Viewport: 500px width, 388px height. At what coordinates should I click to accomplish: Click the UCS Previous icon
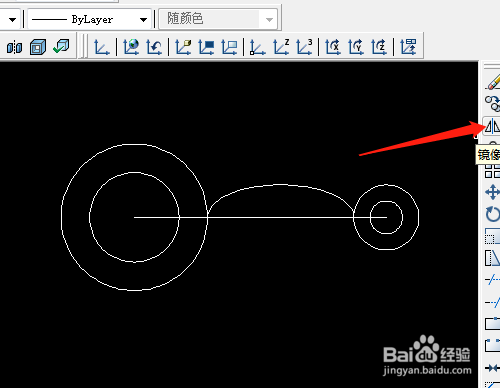coord(154,47)
